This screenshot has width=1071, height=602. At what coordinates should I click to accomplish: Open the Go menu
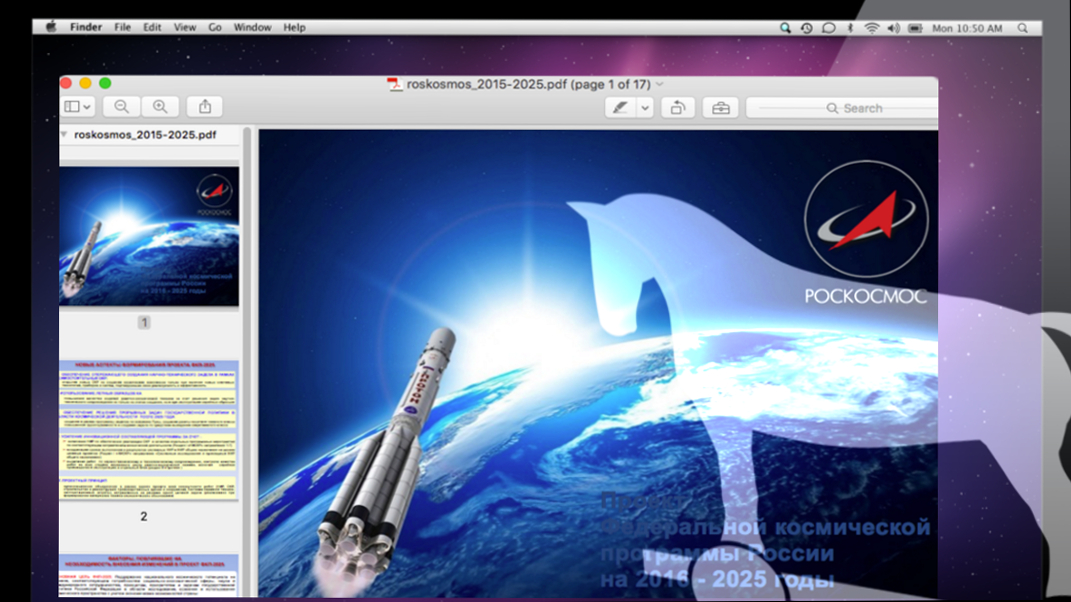tap(214, 27)
